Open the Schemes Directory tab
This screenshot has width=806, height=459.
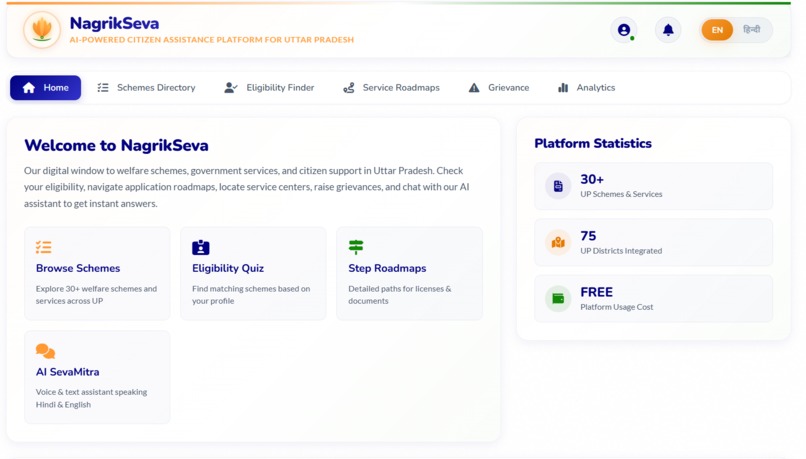pyautogui.click(x=146, y=88)
